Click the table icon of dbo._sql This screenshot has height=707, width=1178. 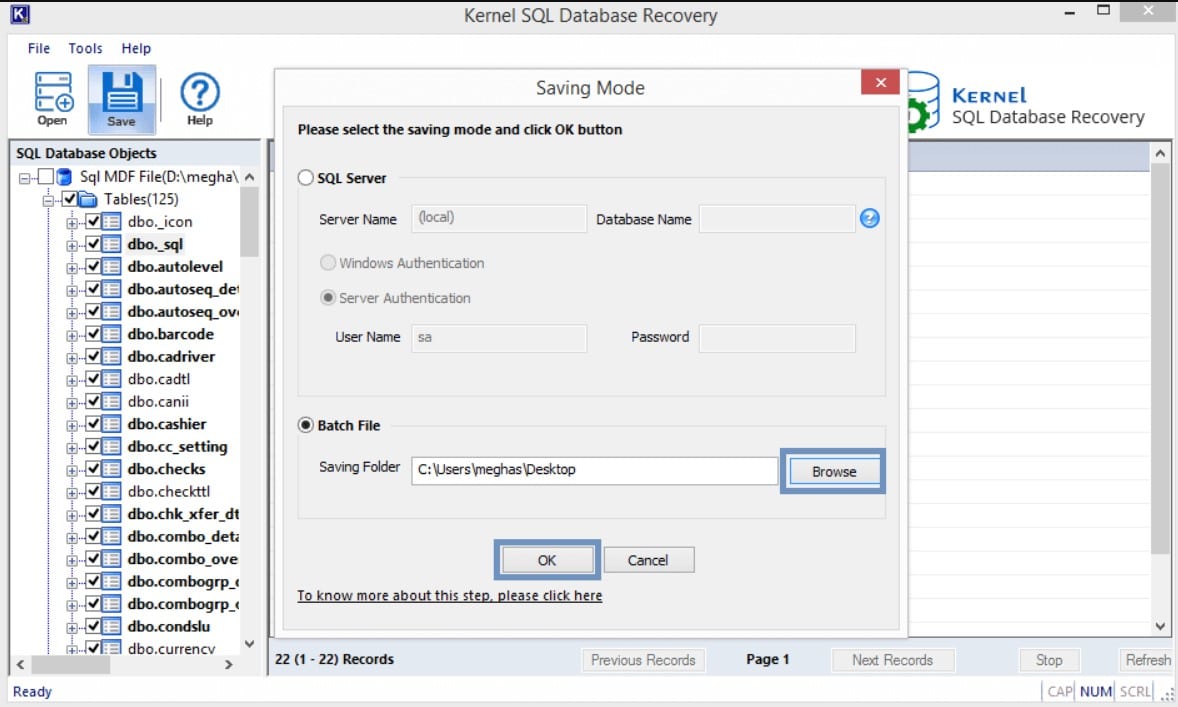coord(111,244)
